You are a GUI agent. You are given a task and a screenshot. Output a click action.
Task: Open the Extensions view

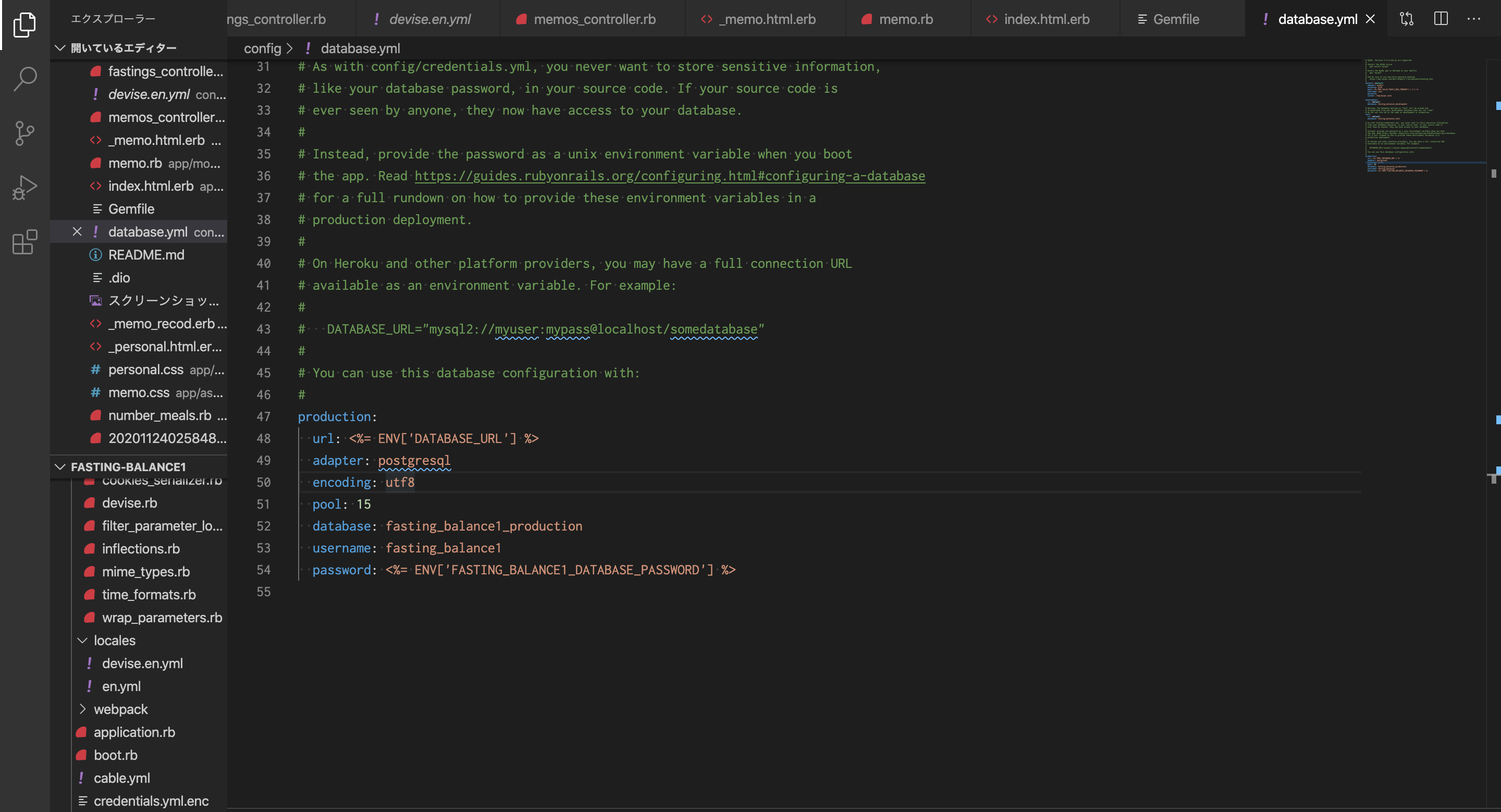24,242
